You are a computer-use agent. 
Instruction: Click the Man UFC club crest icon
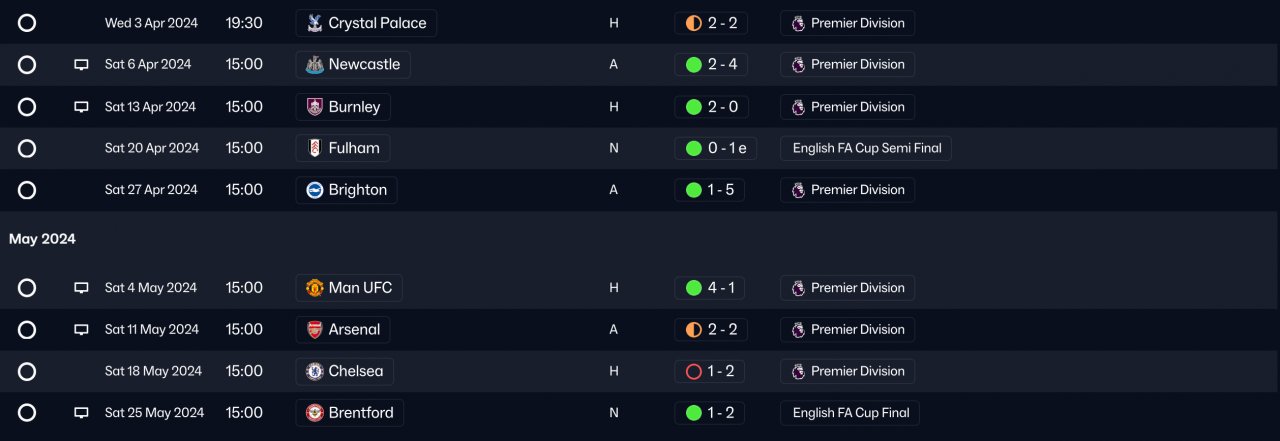coord(315,288)
